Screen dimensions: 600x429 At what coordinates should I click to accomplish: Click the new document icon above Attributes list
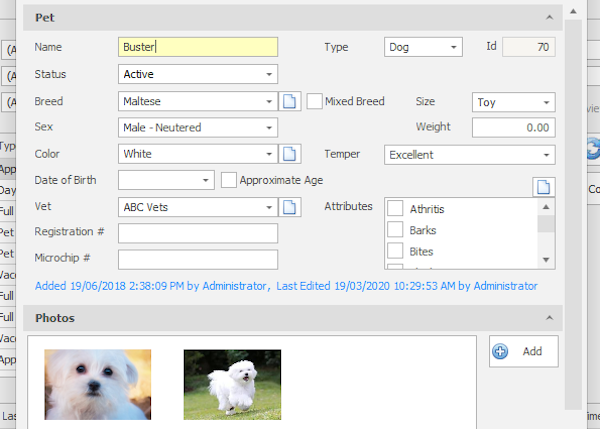(544, 187)
